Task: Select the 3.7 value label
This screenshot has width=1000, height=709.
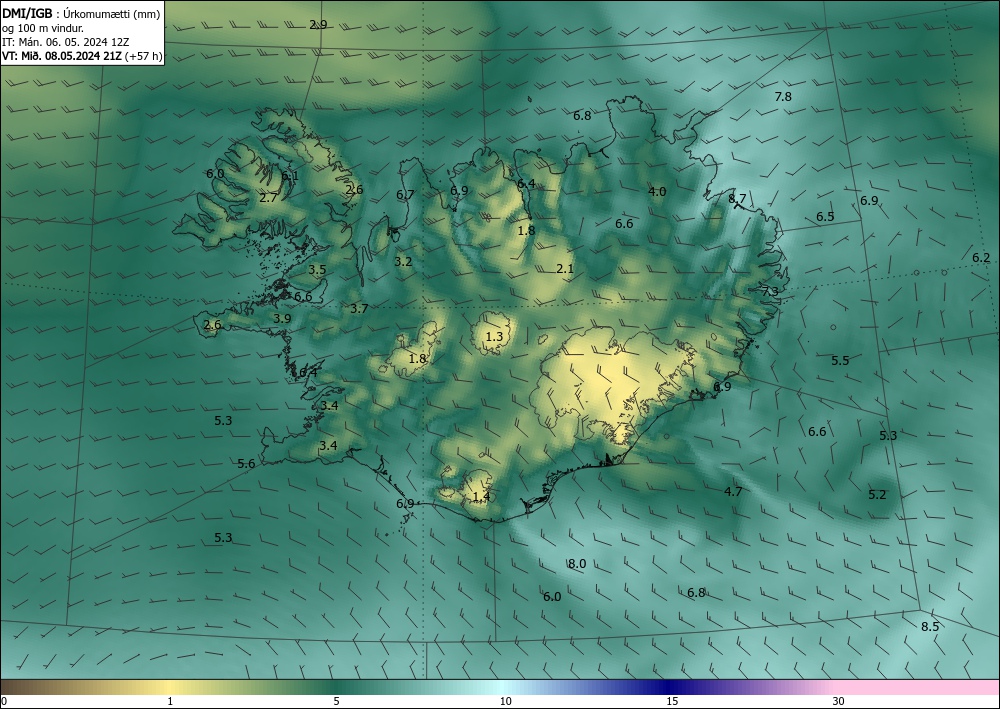Action: (x=359, y=309)
